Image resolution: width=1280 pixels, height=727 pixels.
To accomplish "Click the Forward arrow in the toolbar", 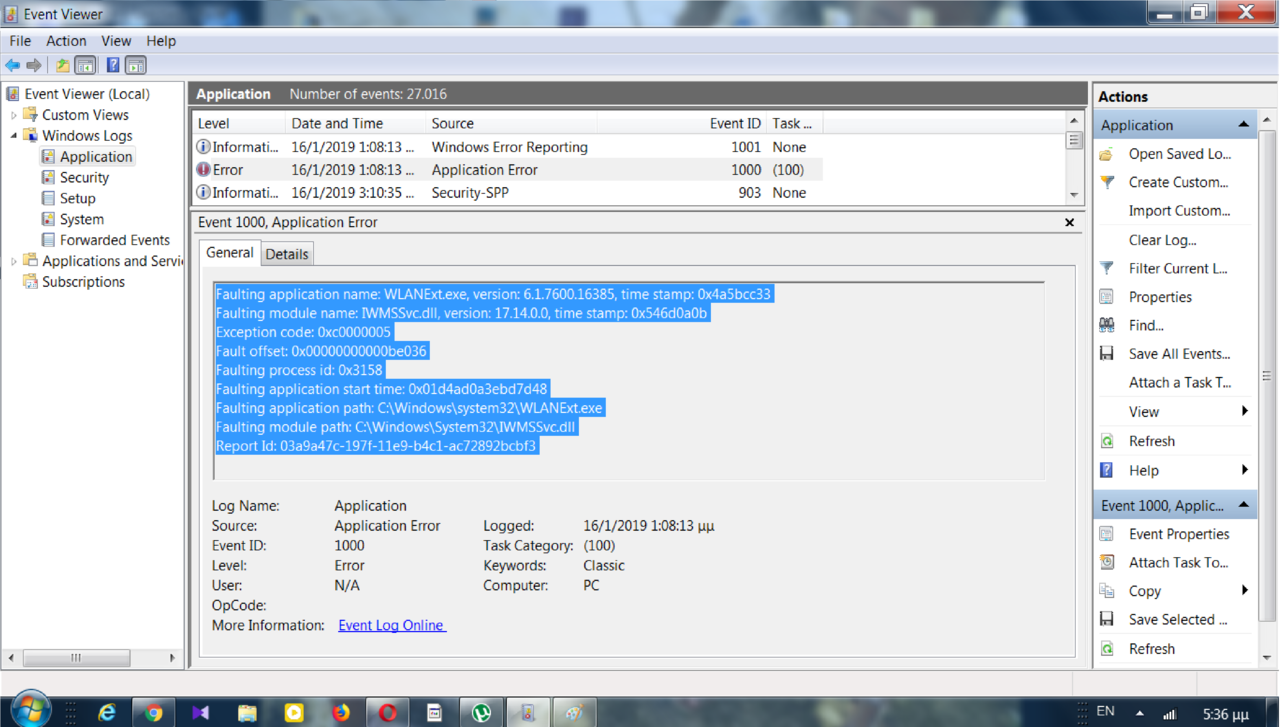I will pos(34,66).
